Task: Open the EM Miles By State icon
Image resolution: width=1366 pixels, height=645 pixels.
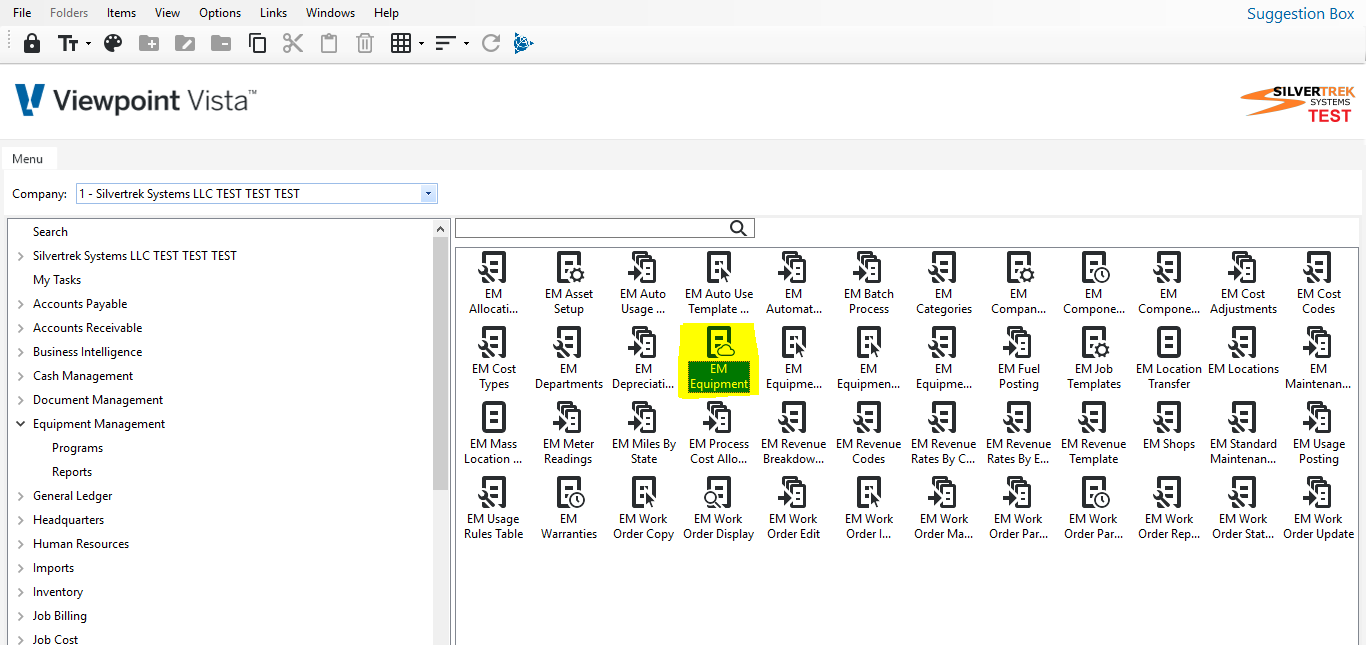Action: pyautogui.click(x=644, y=434)
